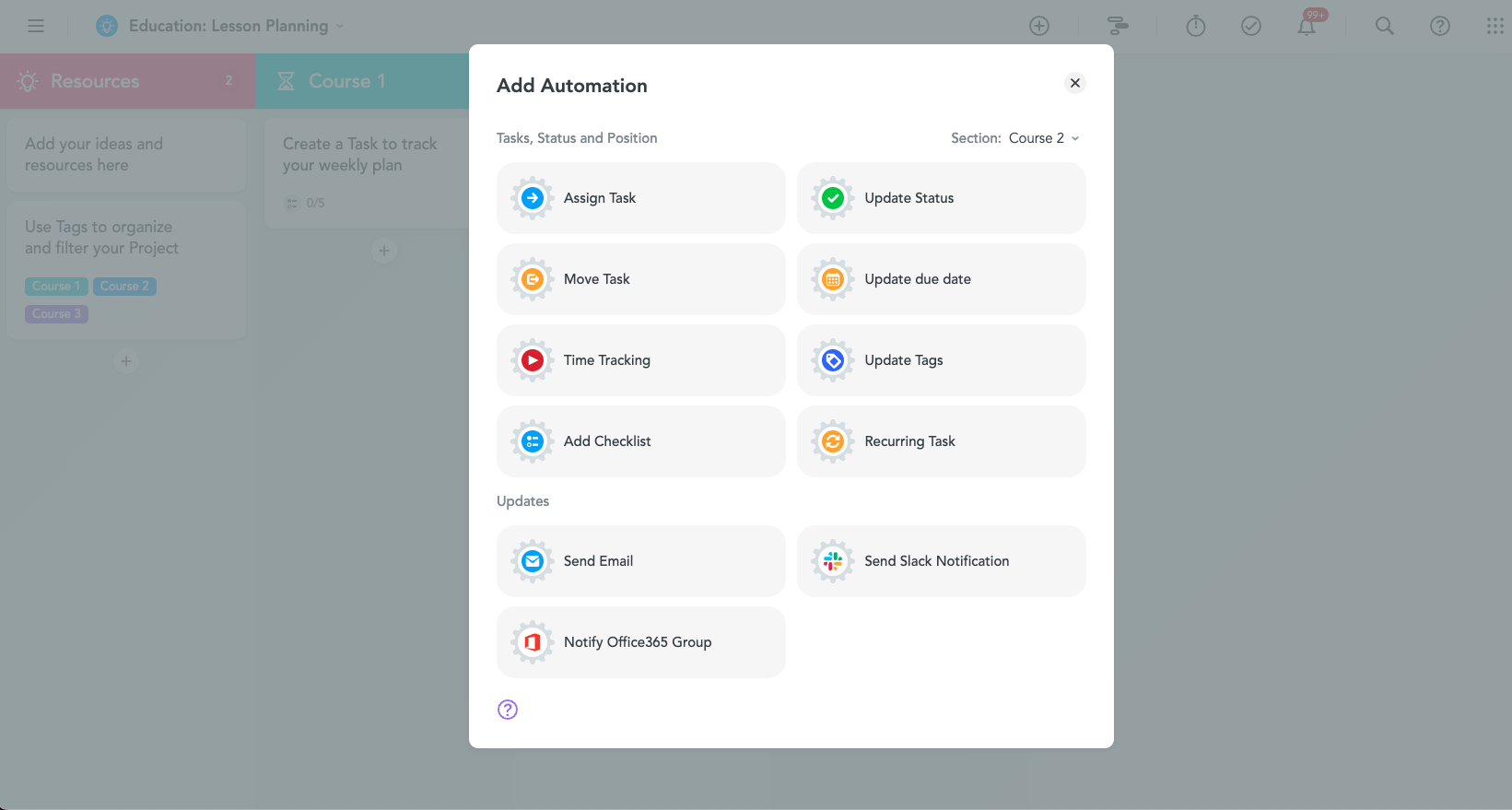The height and width of the screenshot is (810, 1512).
Task: Open the help question mark in top bar
Action: click(x=1440, y=26)
